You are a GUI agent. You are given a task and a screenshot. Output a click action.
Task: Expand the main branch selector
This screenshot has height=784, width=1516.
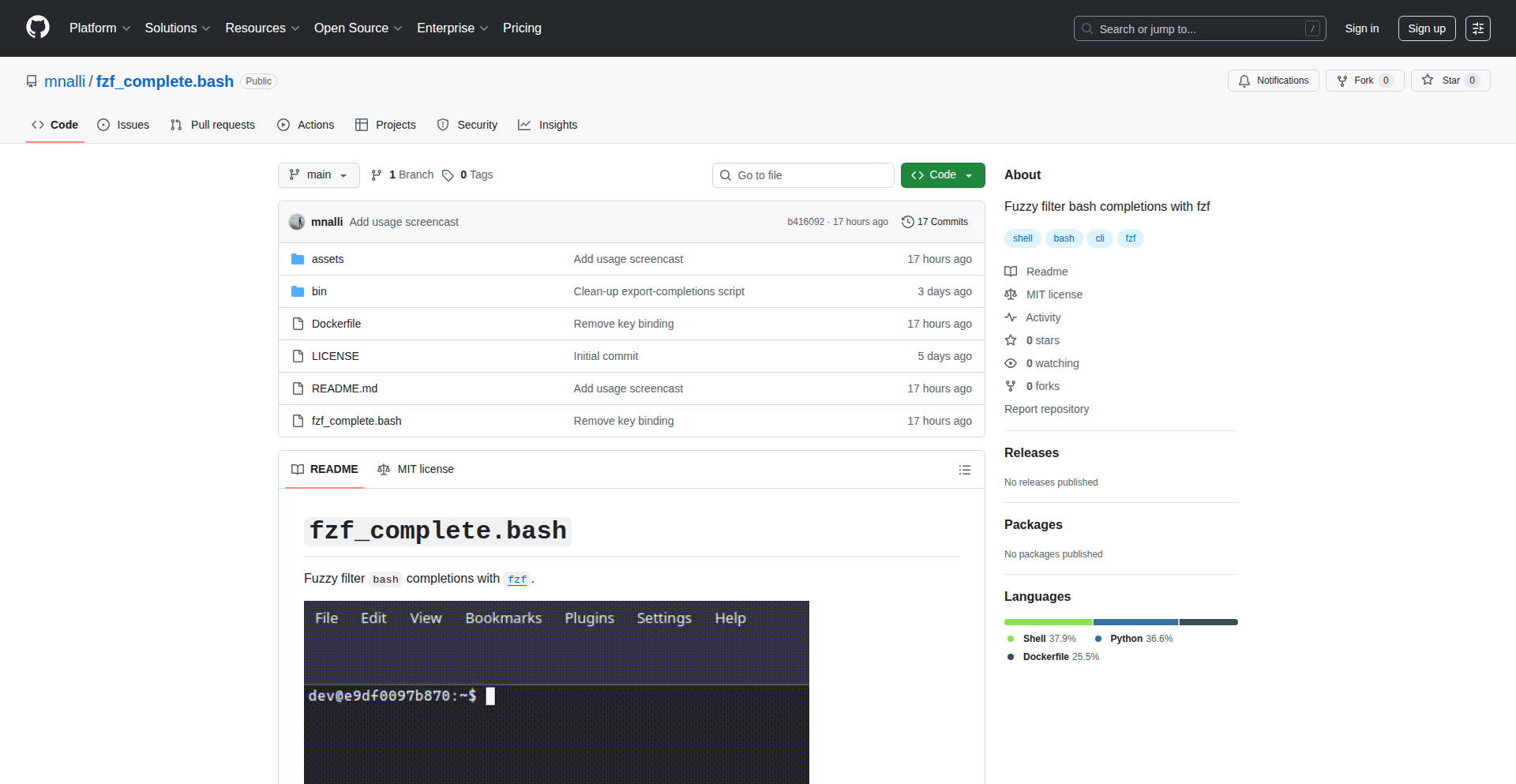318,175
